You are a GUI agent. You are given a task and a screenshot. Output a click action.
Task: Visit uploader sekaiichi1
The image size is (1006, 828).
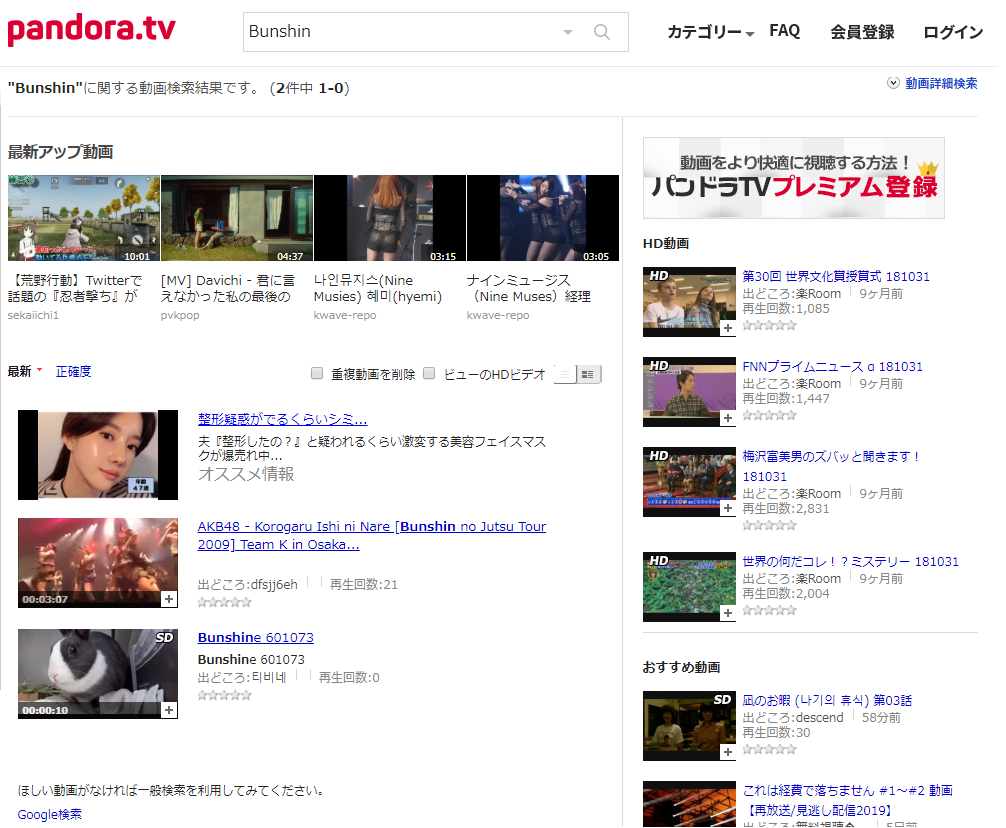(x=33, y=315)
